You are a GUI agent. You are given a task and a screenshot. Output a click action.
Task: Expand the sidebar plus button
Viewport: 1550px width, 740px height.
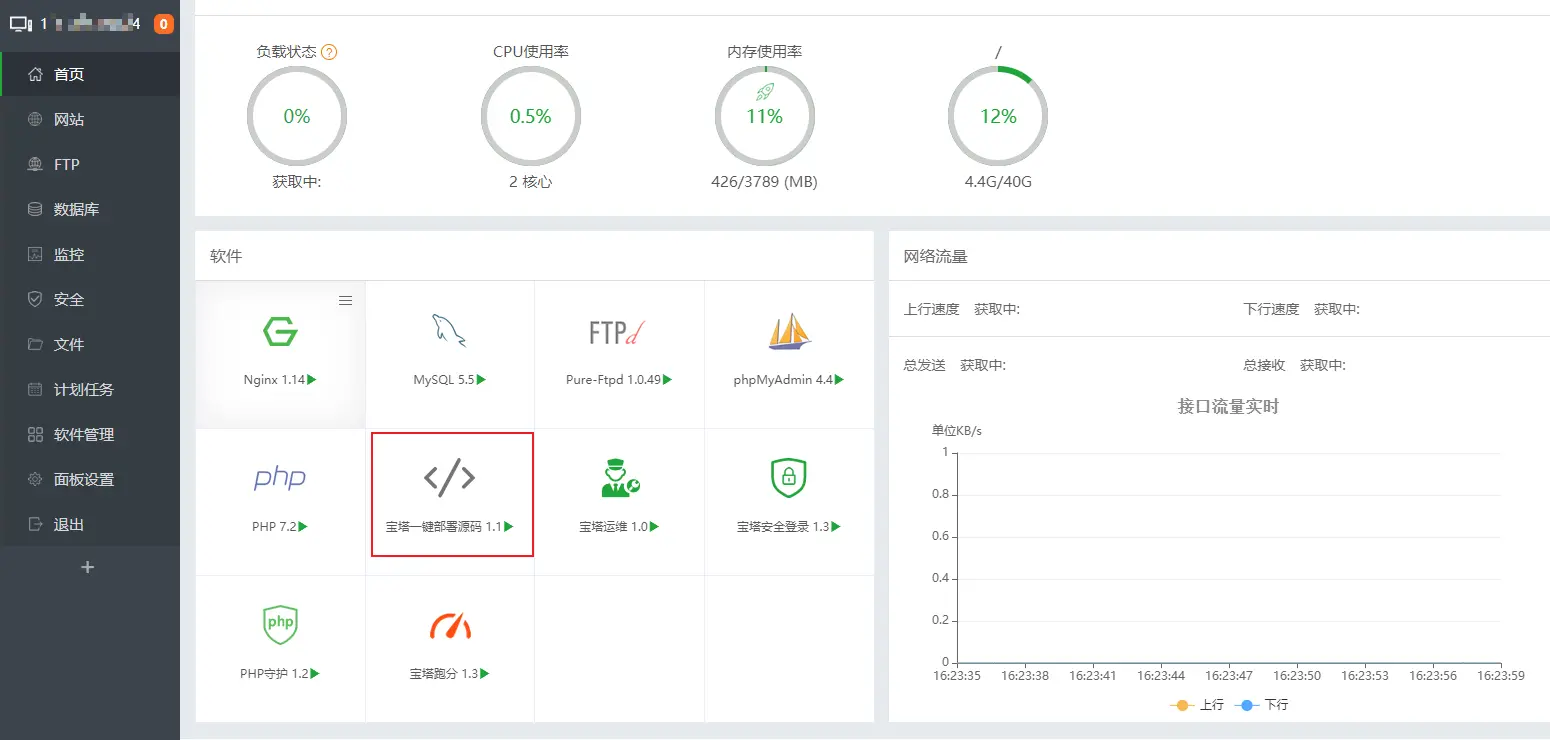(88, 567)
